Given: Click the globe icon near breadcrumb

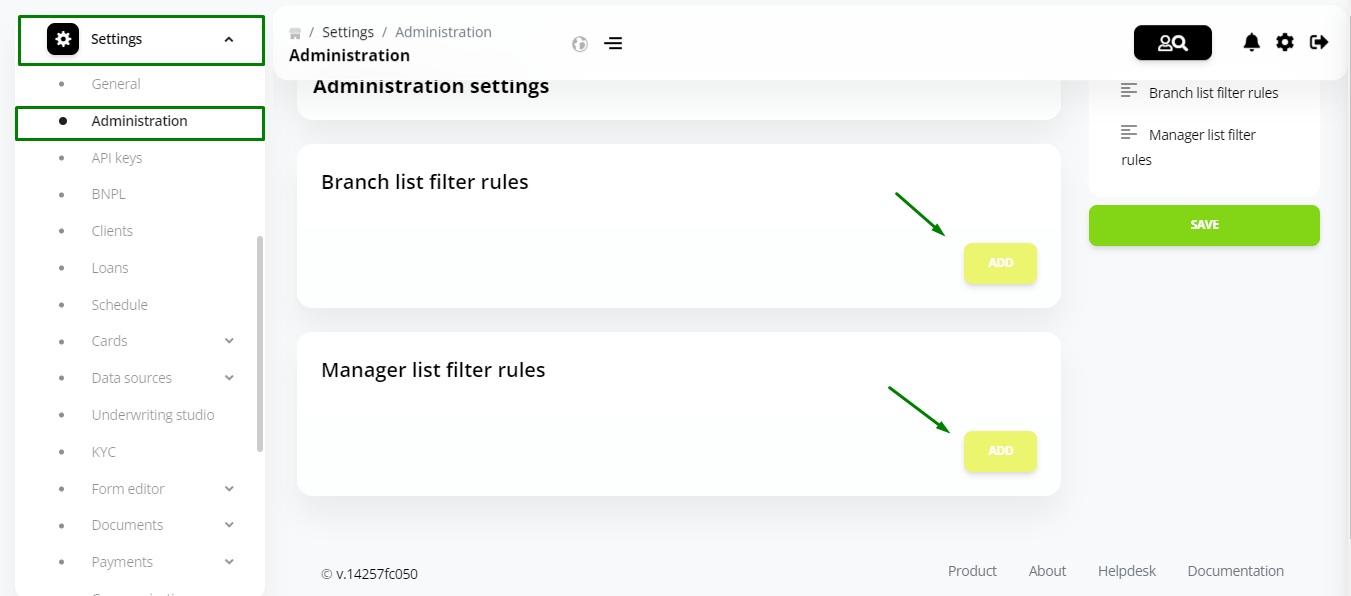Looking at the screenshot, I should click(579, 44).
